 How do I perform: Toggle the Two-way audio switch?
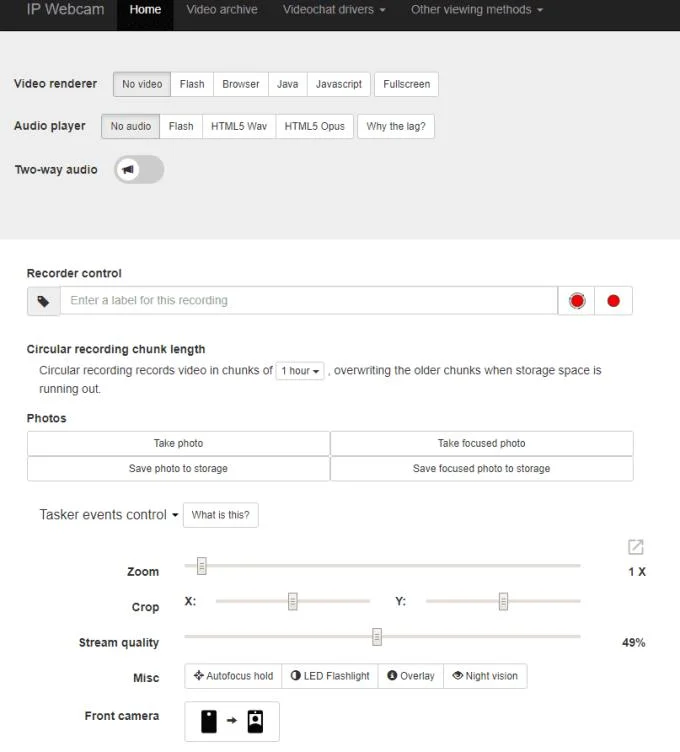pos(139,169)
